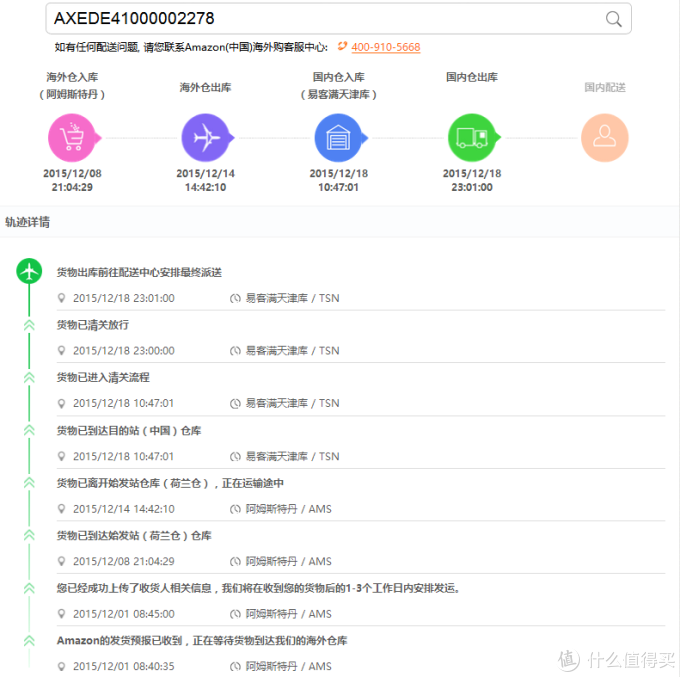Click the clock icon in the 23:00:00 row
680x677 pixels.
pos(235,350)
